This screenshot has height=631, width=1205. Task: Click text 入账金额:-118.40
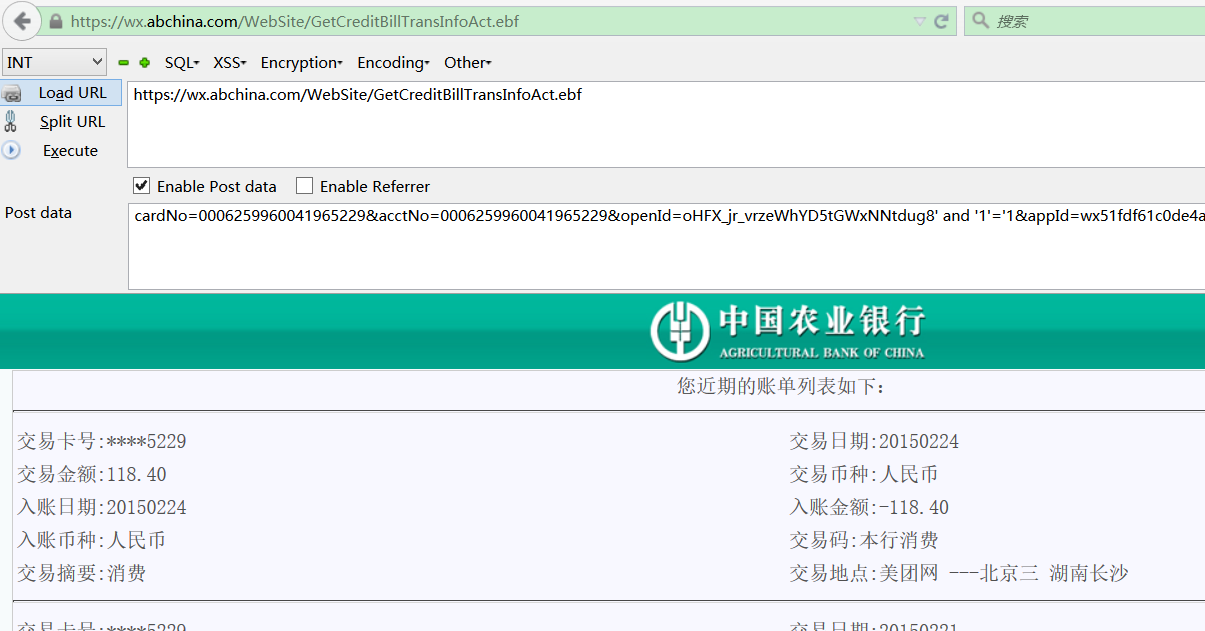click(869, 508)
